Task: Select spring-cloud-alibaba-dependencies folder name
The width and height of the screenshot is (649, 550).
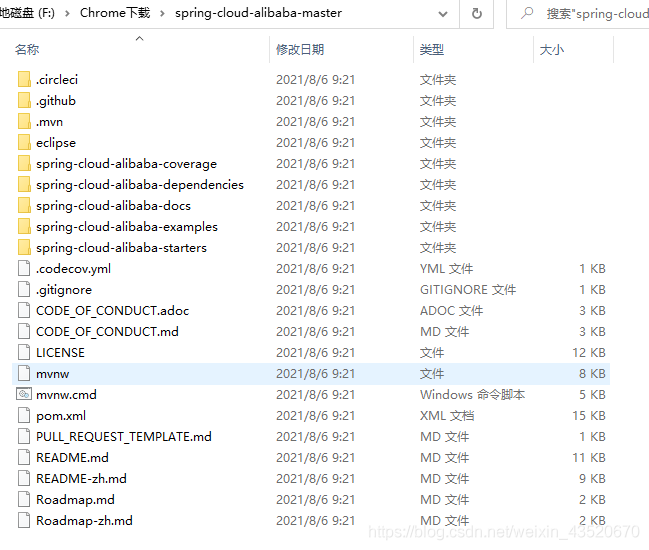Action: (140, 185)
